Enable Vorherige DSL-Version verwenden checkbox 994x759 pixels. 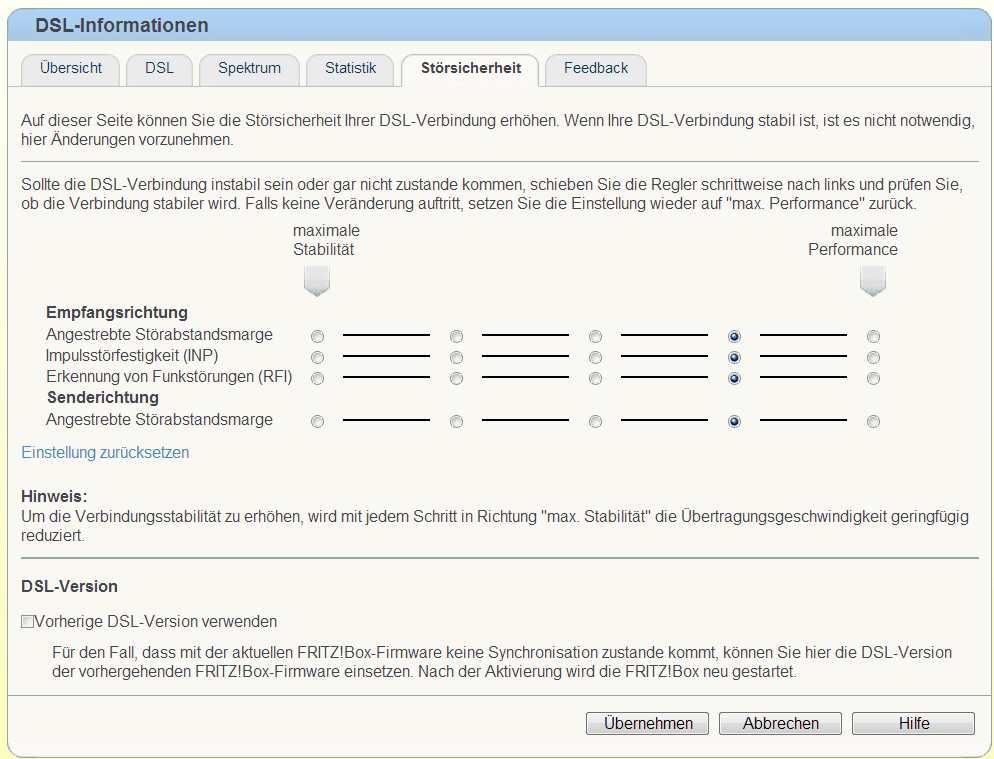pyautogui.click(x=28, y=622)
